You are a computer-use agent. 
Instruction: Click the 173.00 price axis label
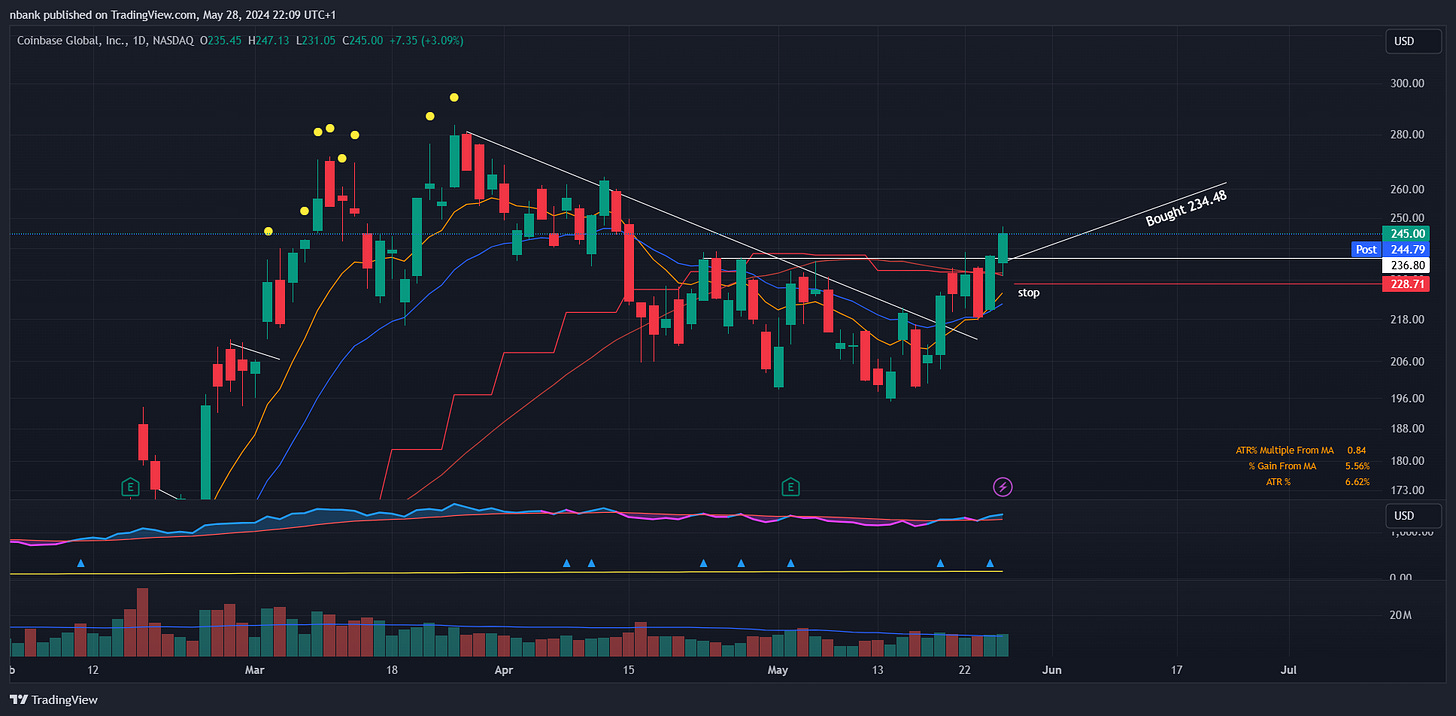[x=1408, y=490]
